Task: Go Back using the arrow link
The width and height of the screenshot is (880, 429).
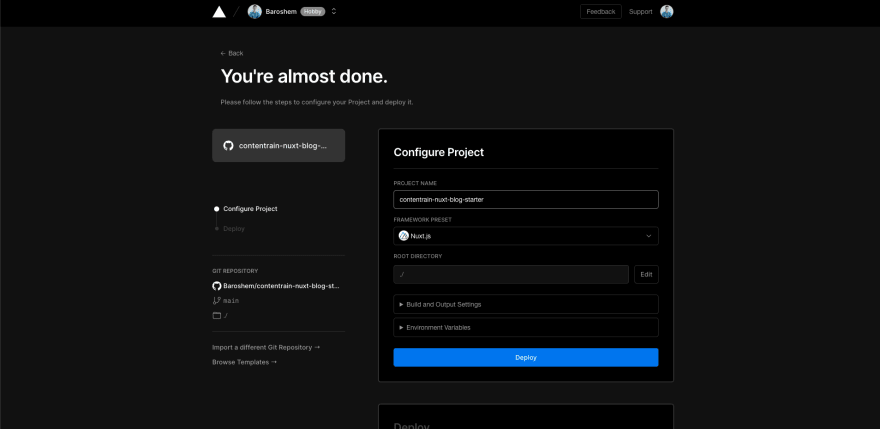Action: (x=232, y=53)
